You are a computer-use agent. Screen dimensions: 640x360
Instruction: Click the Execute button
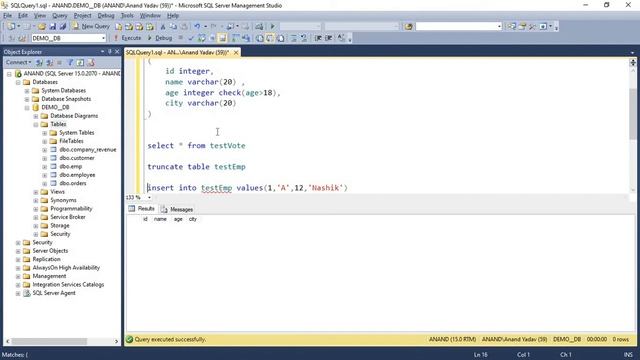pos(127,38)
